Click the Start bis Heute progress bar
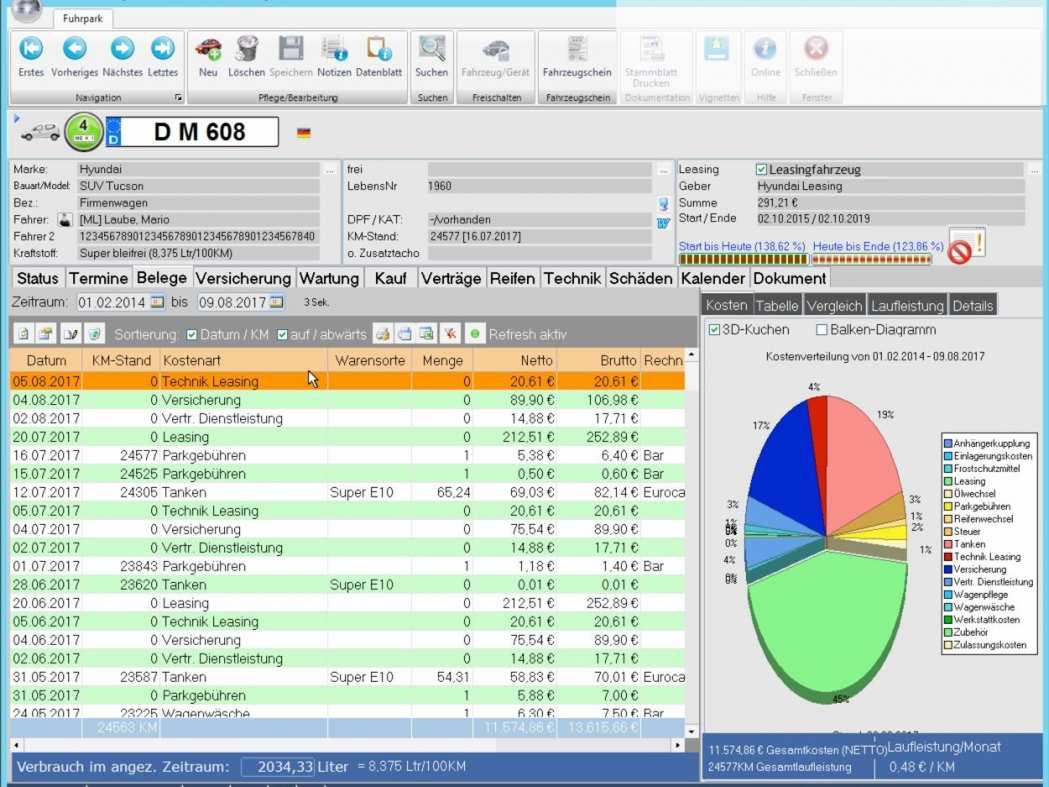 tap(743, 259)
